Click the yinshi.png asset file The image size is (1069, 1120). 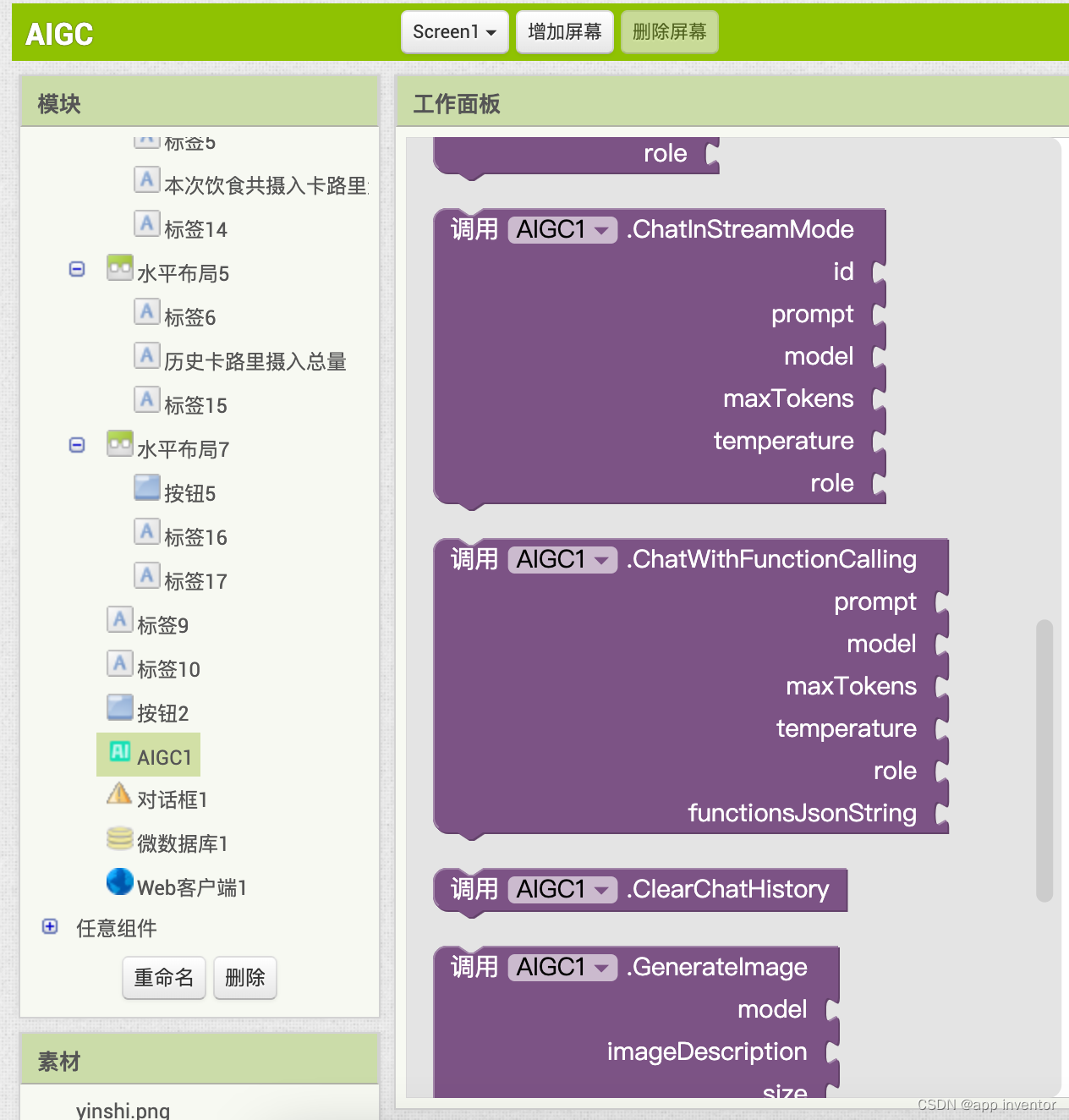click(123, 1110)
